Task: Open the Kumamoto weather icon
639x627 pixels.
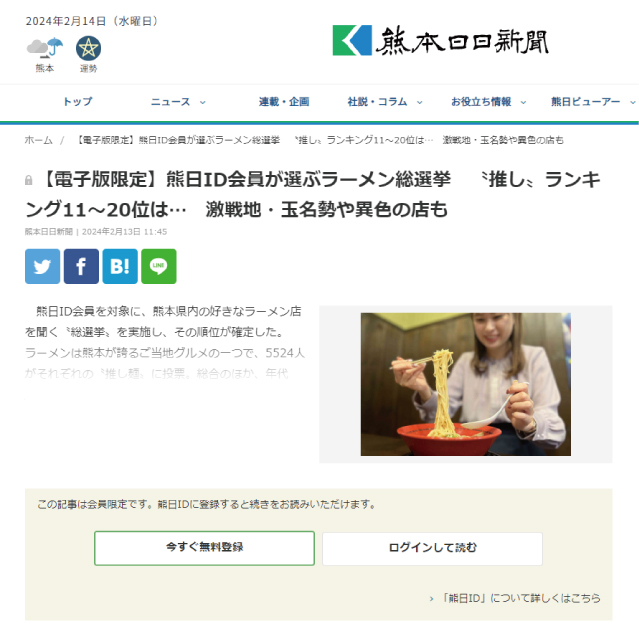Action: [45, 48]
